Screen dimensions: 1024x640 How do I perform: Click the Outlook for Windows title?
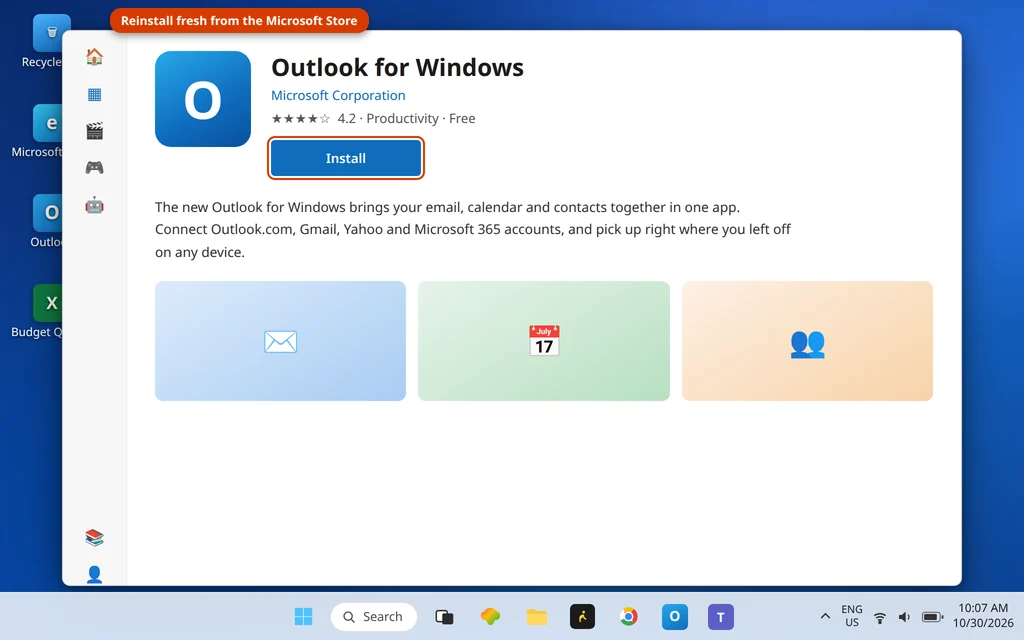click(397, 67)
